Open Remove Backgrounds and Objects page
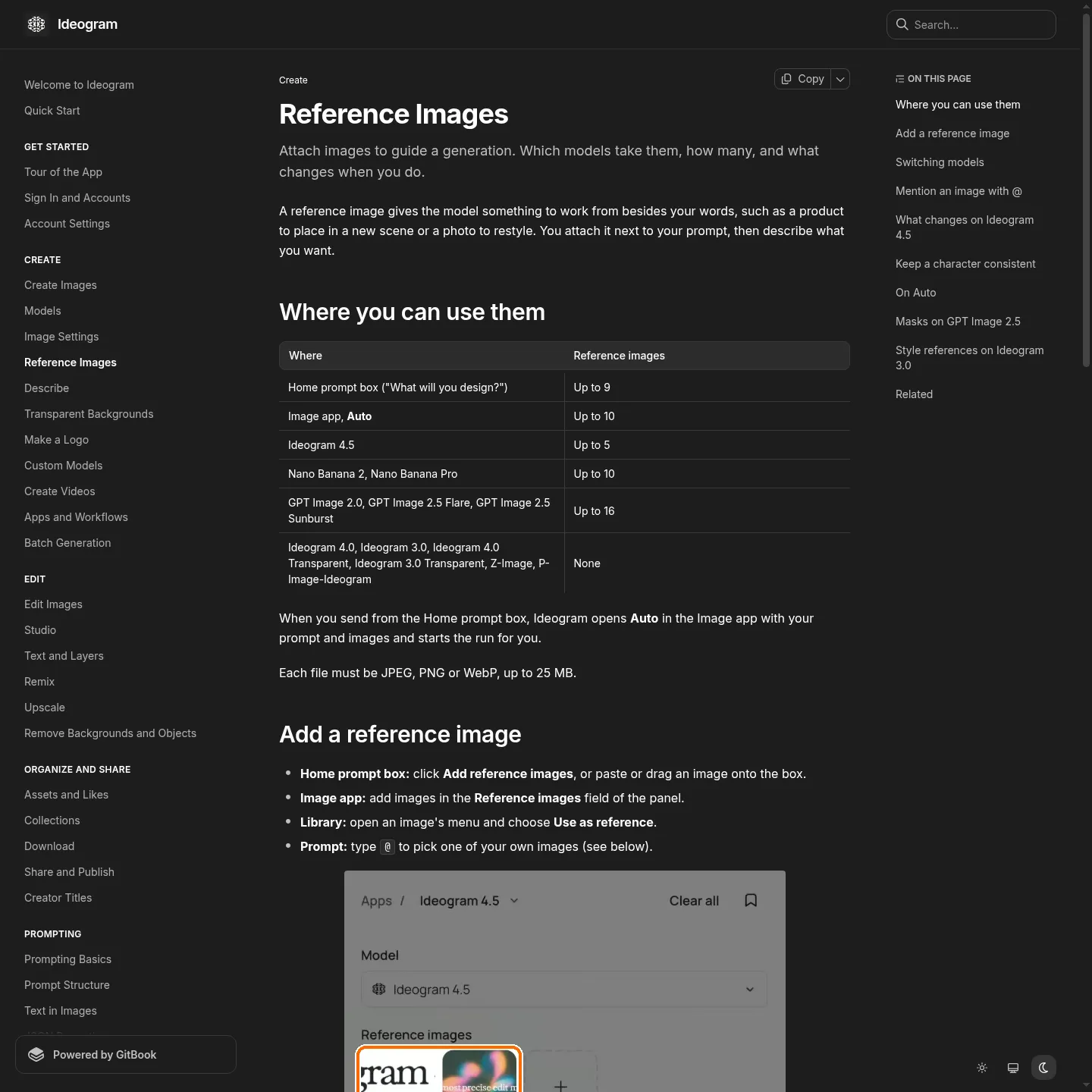 110,733
